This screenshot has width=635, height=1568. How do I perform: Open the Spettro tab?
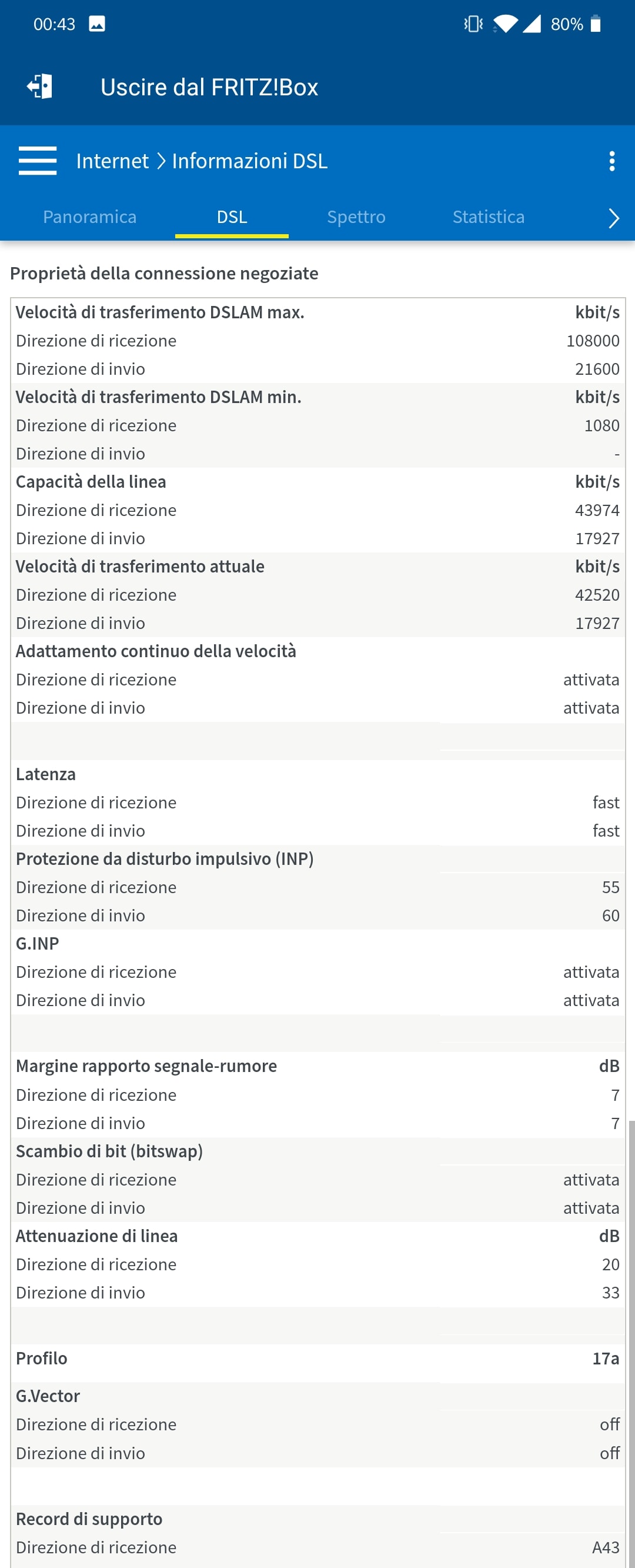[x=356, y=217]
